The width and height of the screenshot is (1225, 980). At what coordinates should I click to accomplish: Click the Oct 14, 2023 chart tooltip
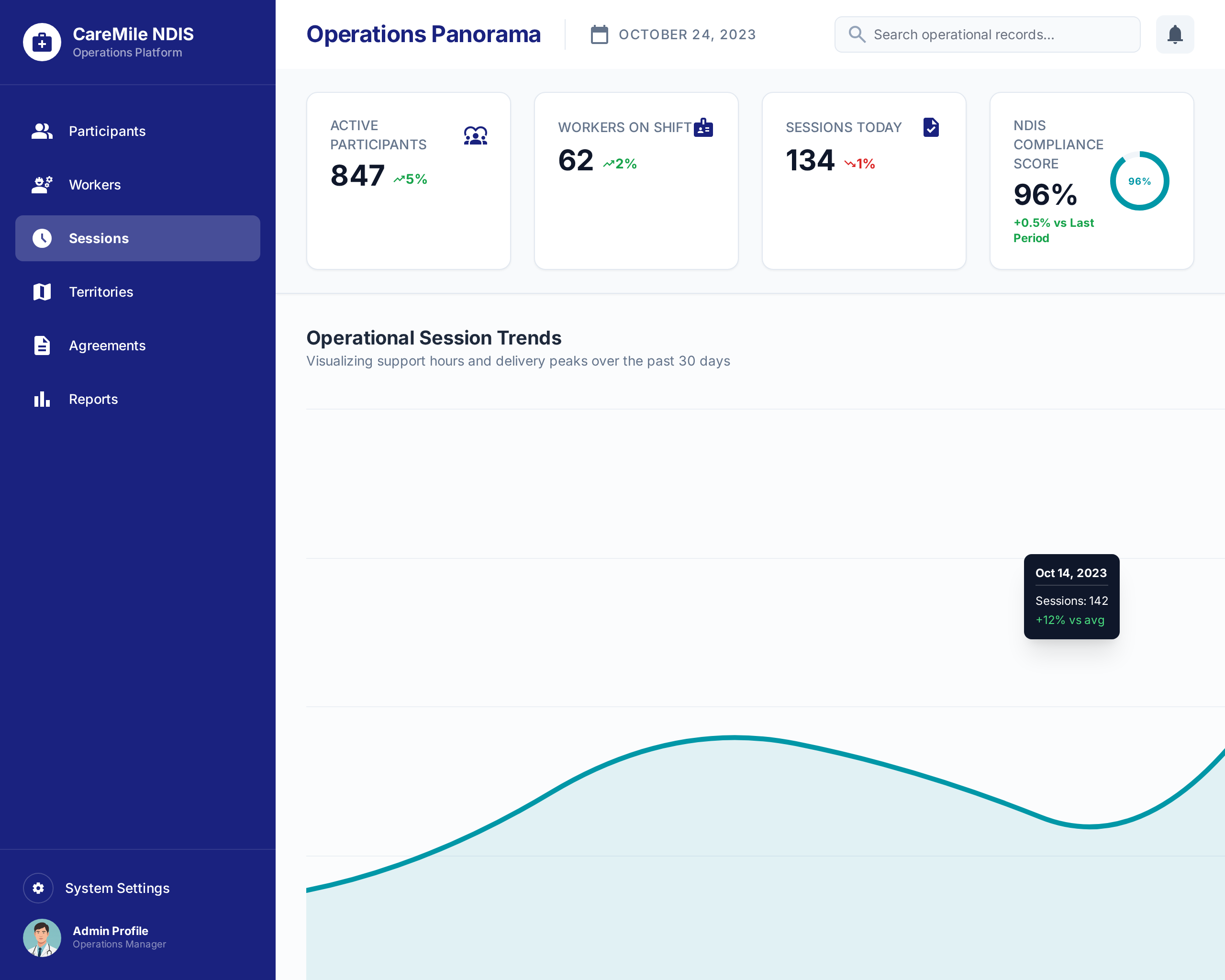click(x=1071, y=596)
